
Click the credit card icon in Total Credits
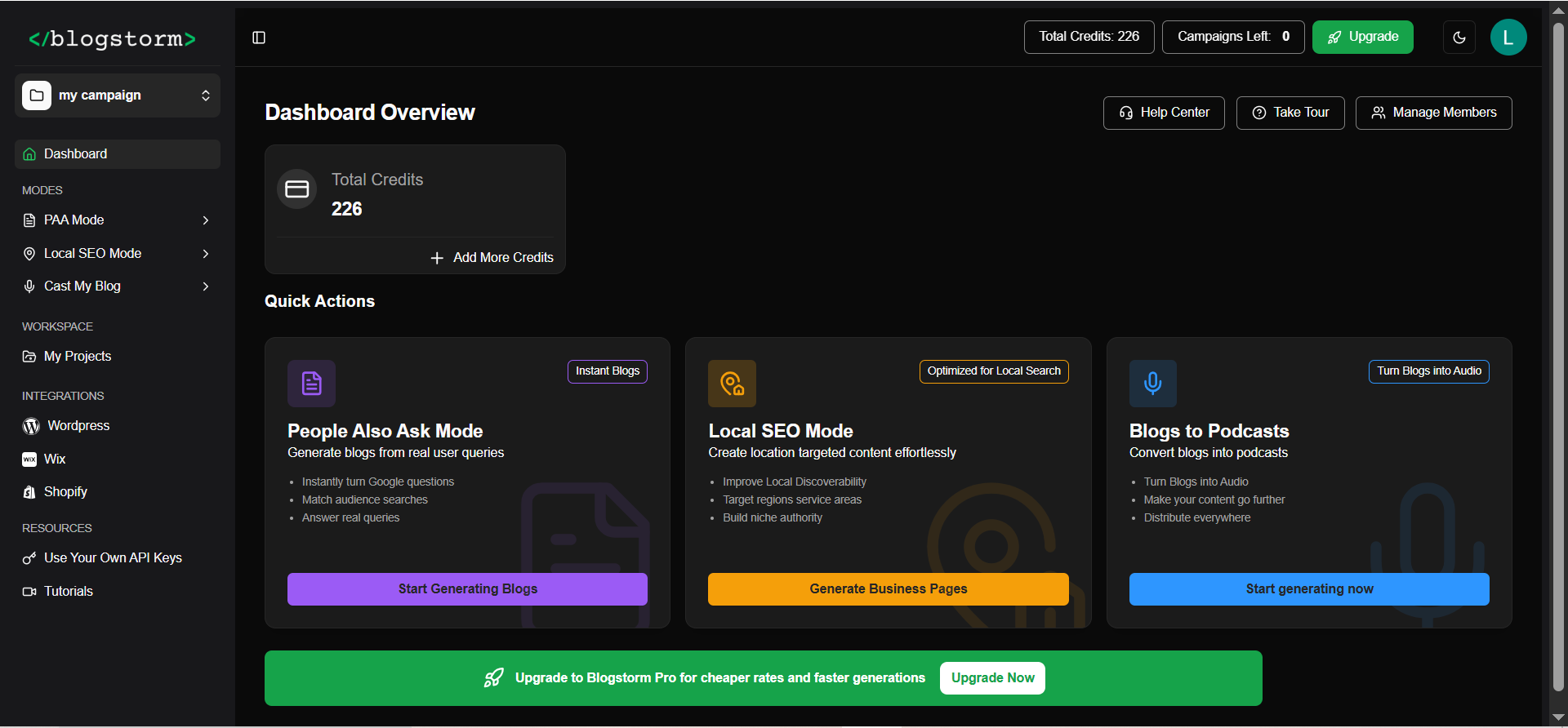pos(297,189)
